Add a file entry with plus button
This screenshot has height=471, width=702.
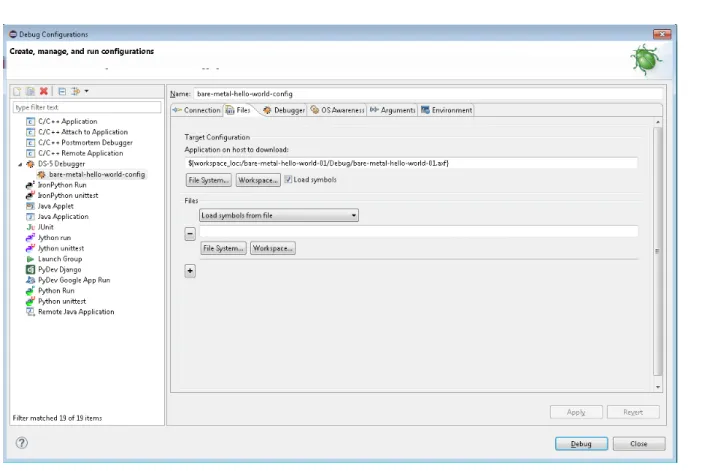190,271
